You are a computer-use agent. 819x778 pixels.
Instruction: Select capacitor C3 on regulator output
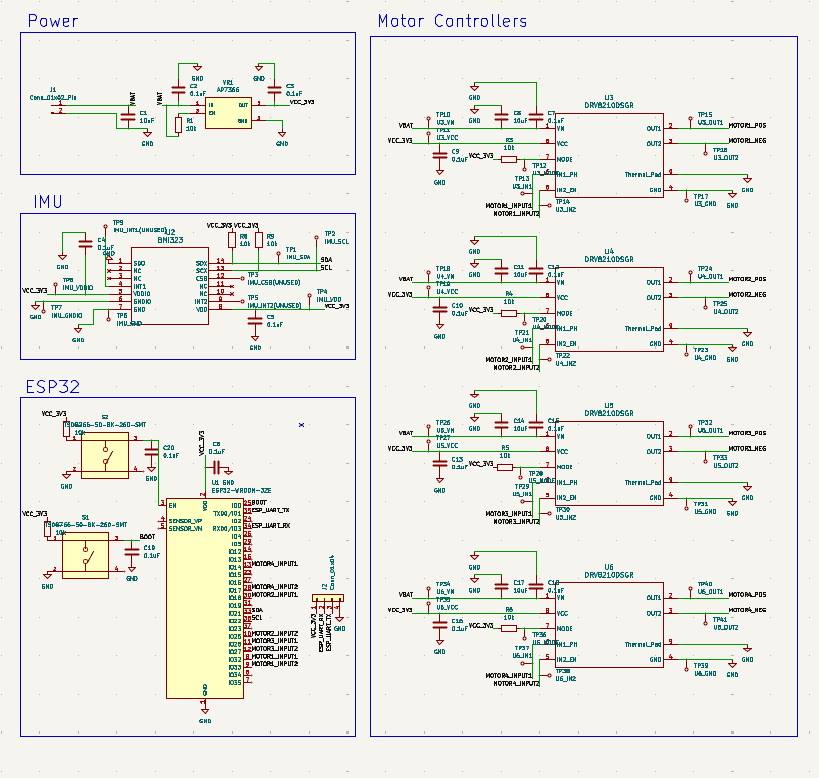point(274,90)
